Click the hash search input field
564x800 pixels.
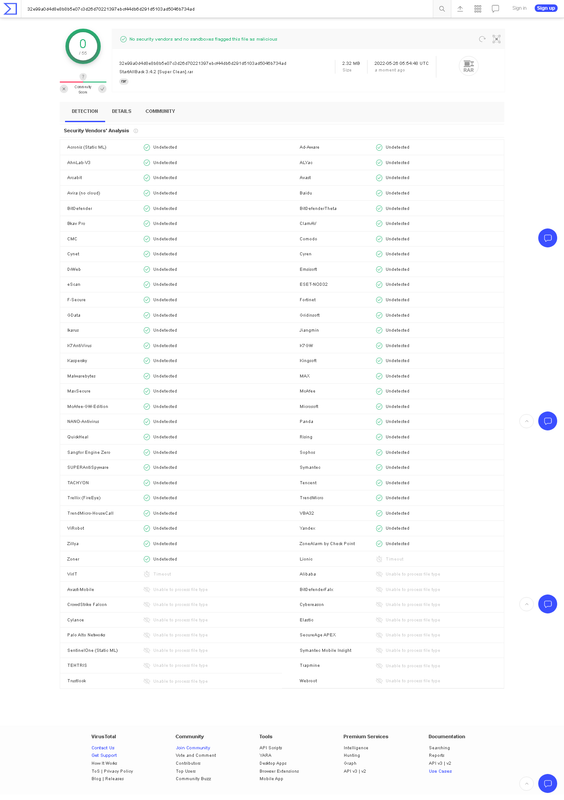[x=227, y=9]
